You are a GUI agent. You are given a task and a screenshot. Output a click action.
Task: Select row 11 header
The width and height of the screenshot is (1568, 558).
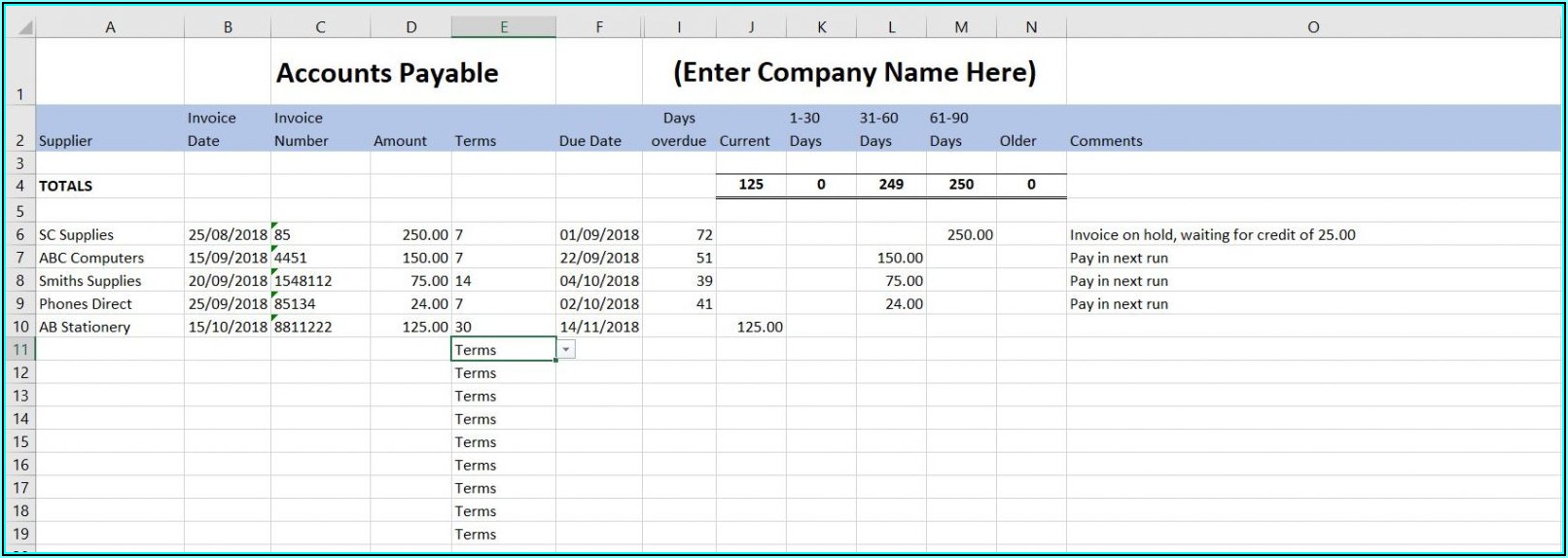(x=21, y=350)
